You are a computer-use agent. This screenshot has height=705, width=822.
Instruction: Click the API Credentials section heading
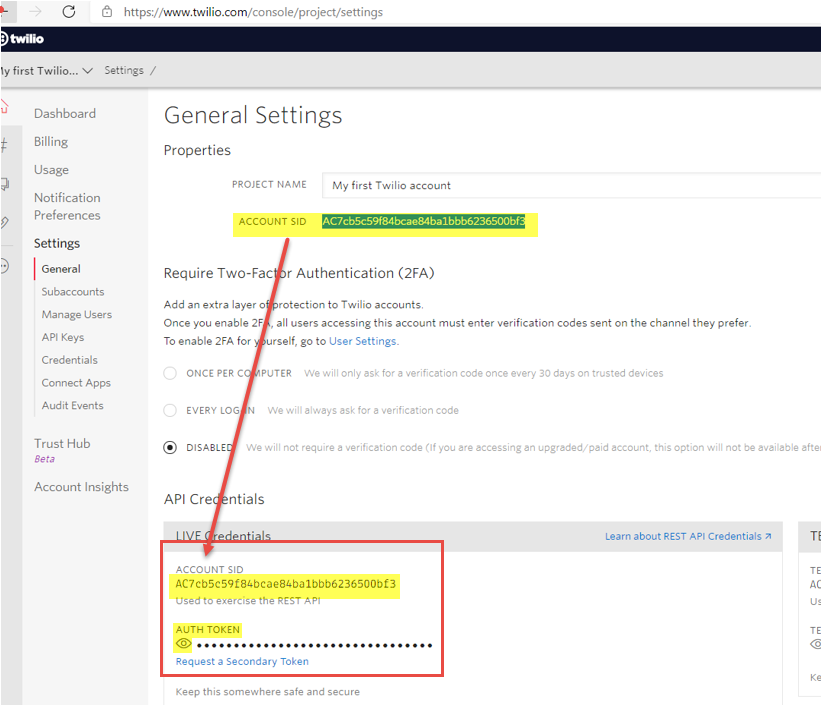(214, 499)
